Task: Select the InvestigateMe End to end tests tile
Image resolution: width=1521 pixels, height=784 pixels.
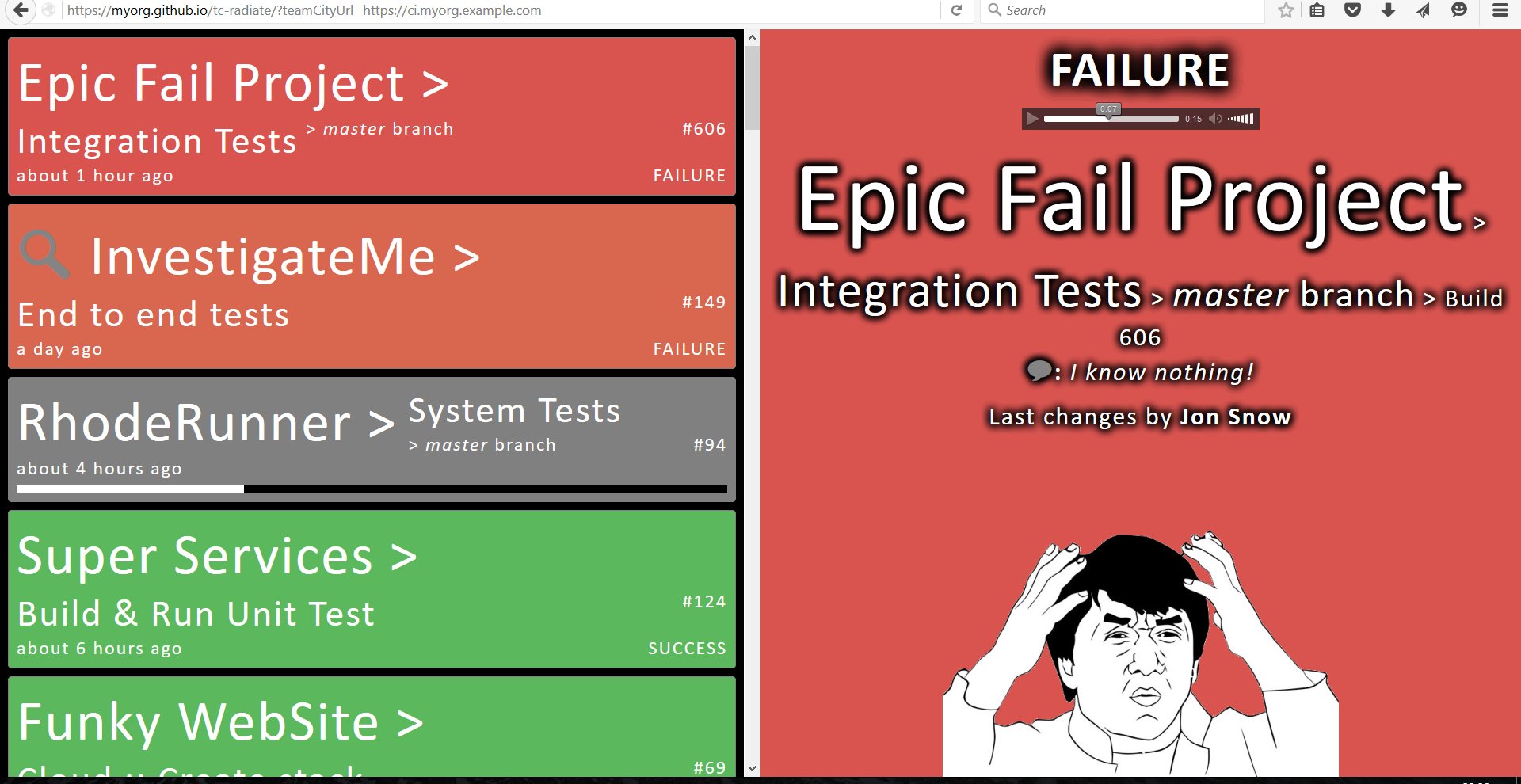Action: coord(372,287)
